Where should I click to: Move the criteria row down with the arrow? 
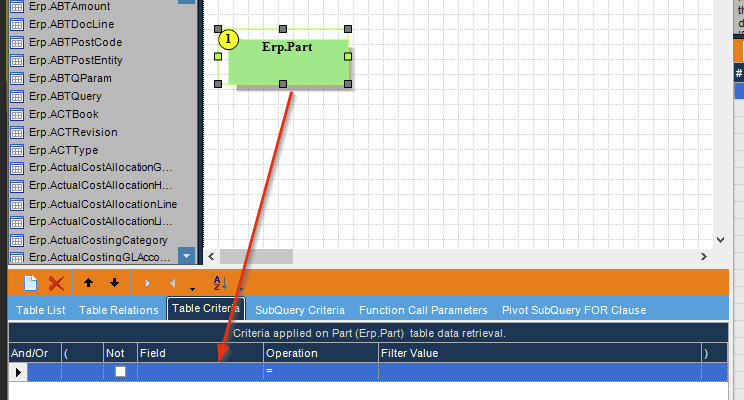pyautogui.click(x=114, y=283)
